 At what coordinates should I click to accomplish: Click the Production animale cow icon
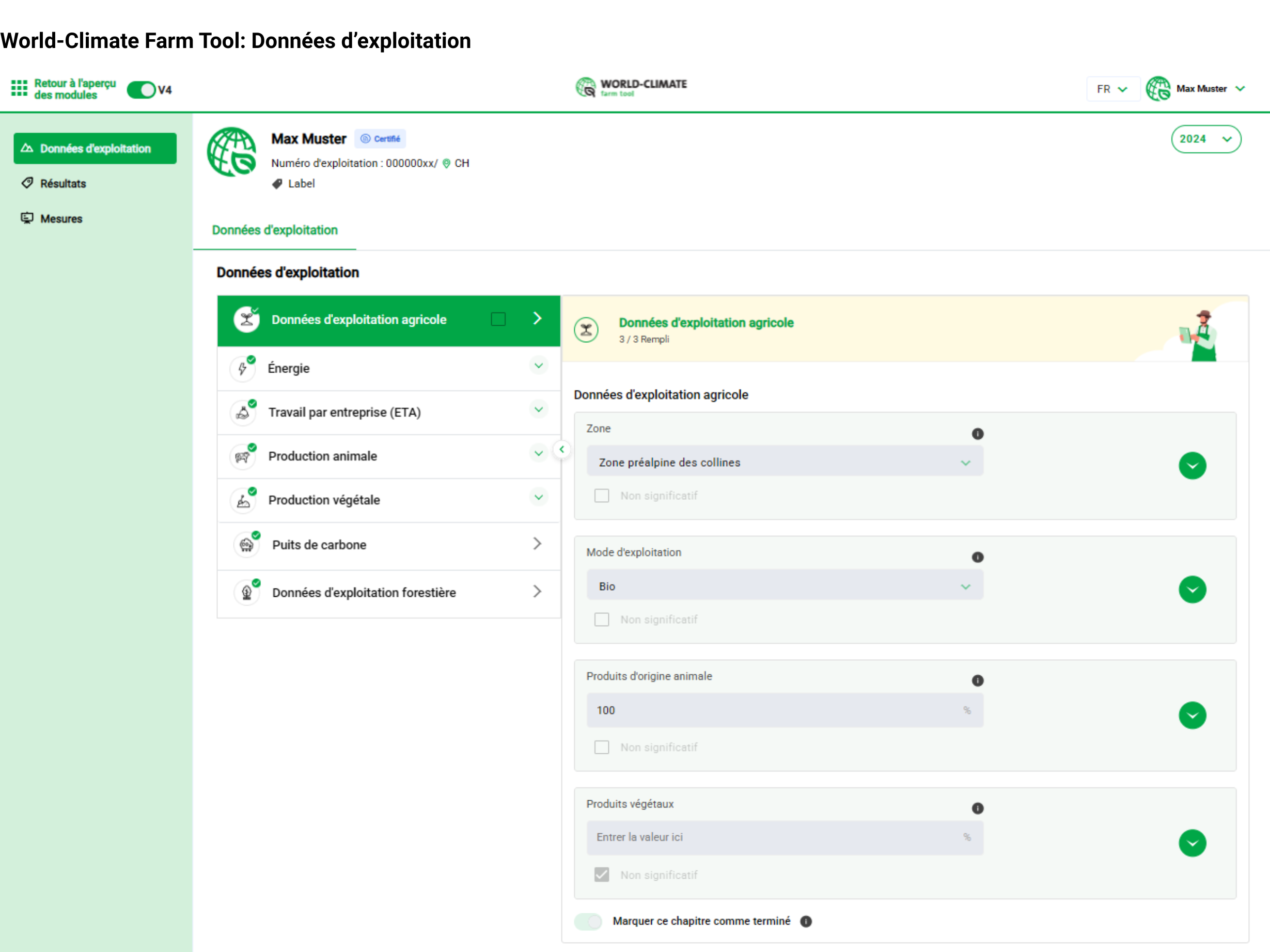[243, 457]
